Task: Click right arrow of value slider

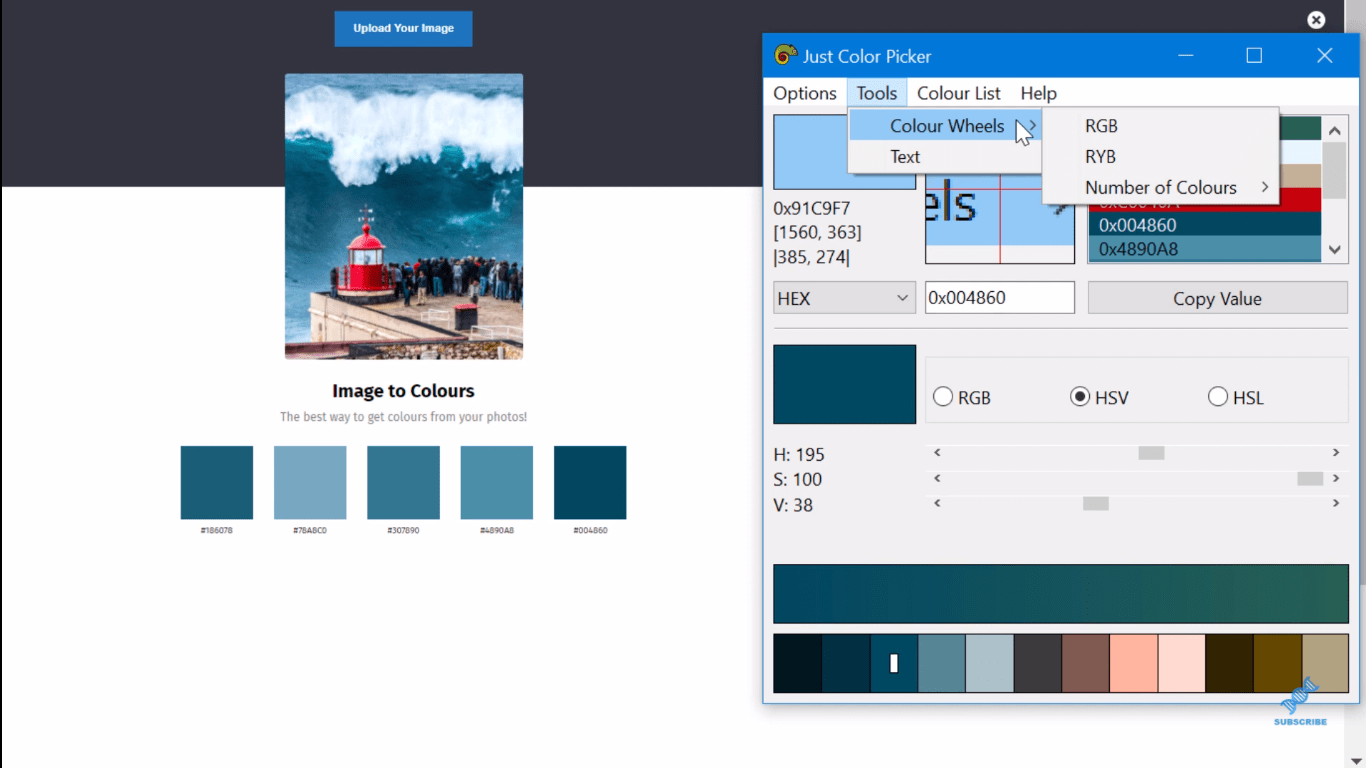Action: tap(1336, 504)
